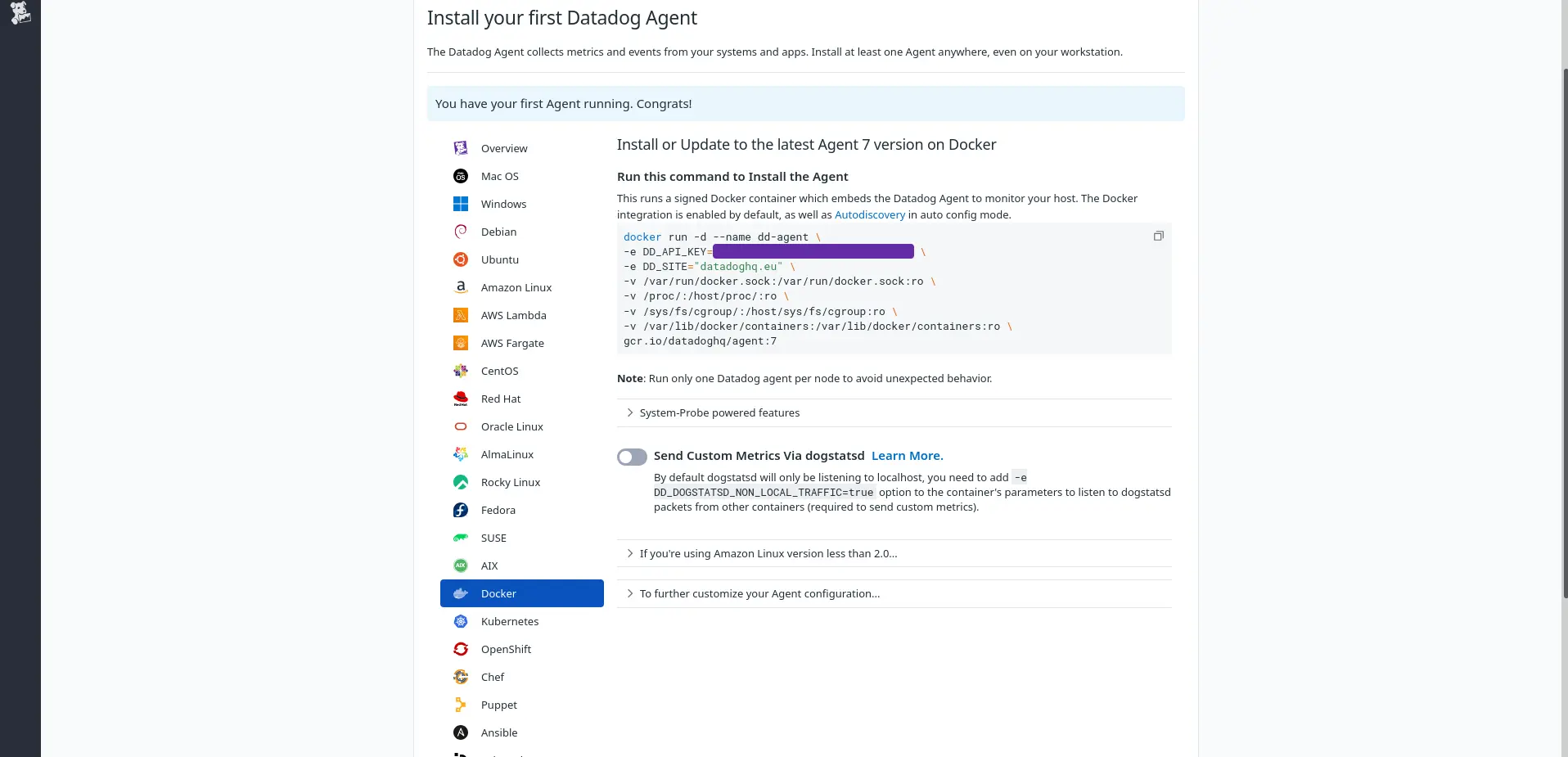
Task: Click the Windows platform icon
Action: click(461, 204)
